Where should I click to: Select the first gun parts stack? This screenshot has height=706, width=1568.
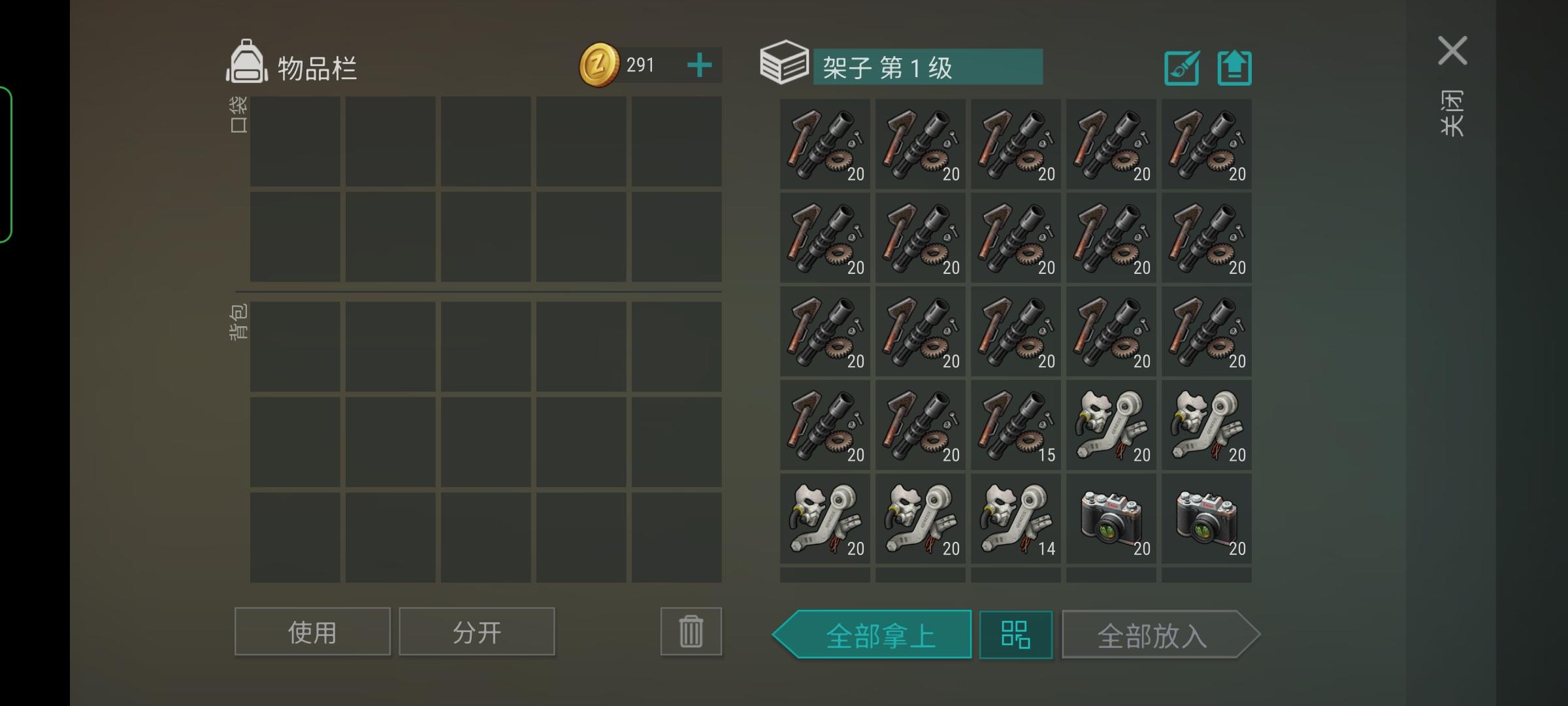click(x=825, y=144)
